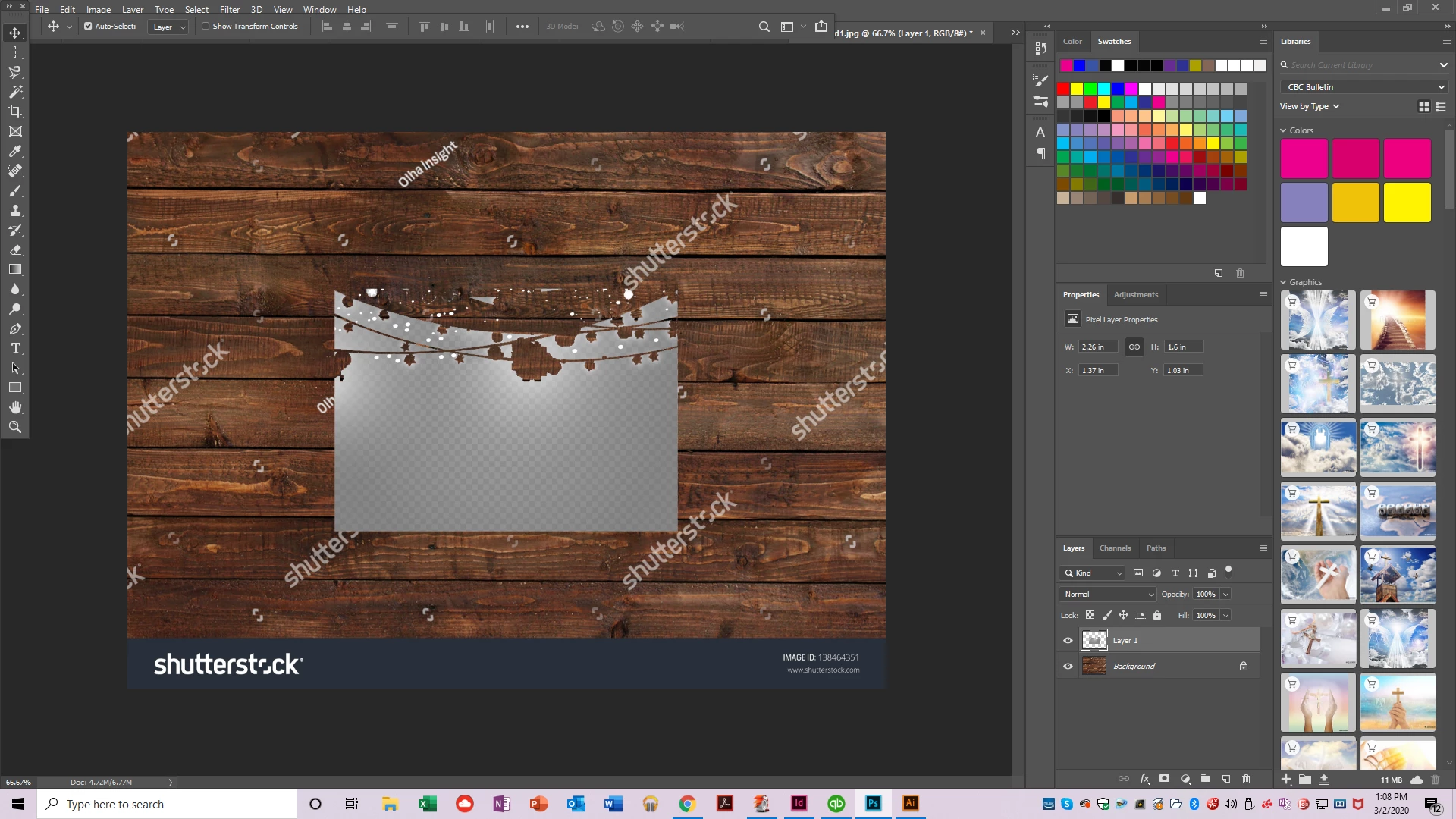Pick the yellow color in Libraries
This screenshot has height=819, width=1456.
click(1407, 202)
